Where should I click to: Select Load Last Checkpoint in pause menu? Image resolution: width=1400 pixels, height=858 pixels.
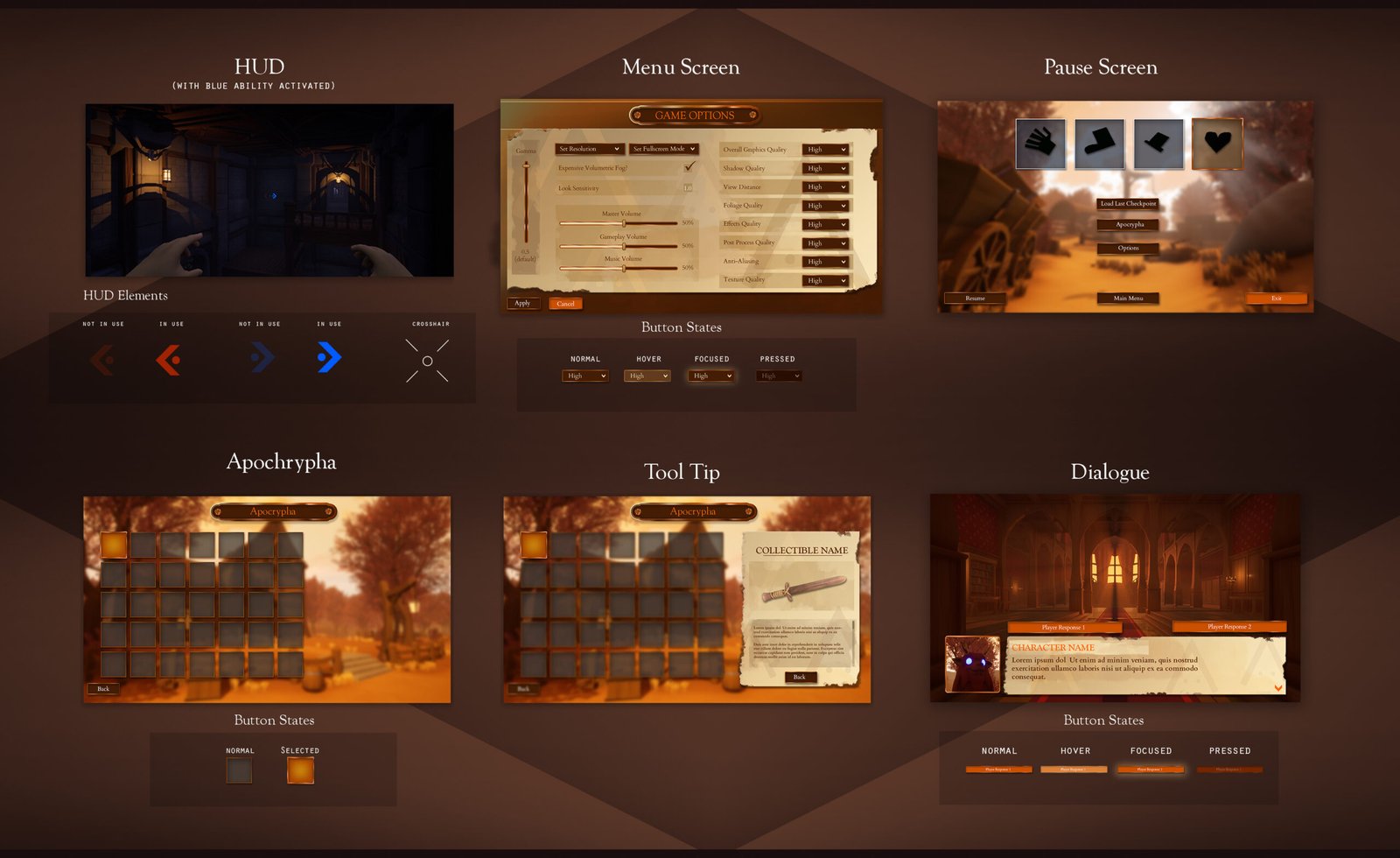click(x=1129, y=203)
